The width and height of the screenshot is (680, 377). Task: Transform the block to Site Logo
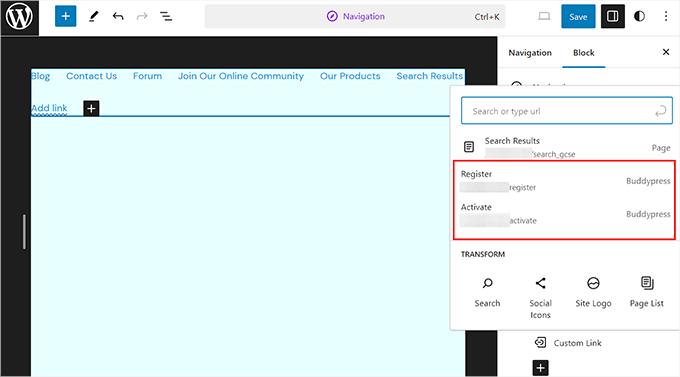point(593,292)
